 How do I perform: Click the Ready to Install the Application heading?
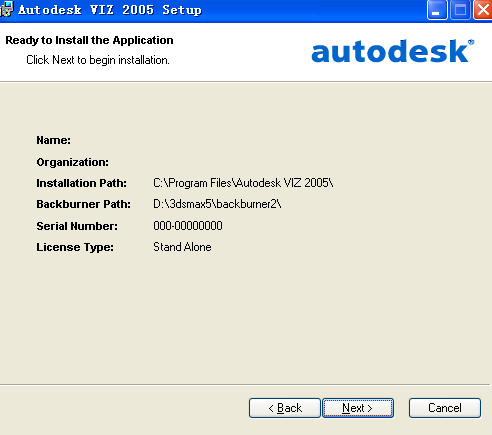(89, 40)
